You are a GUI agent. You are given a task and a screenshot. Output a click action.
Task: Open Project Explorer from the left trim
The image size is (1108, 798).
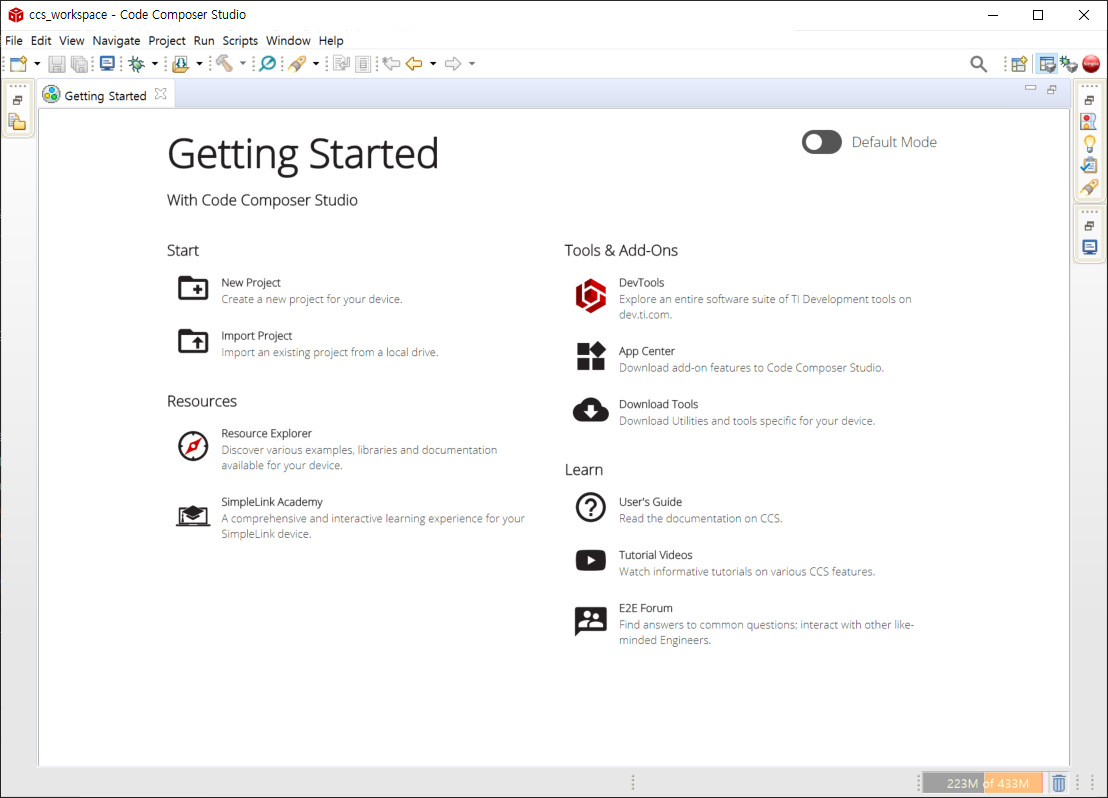(x=18, y=123)
